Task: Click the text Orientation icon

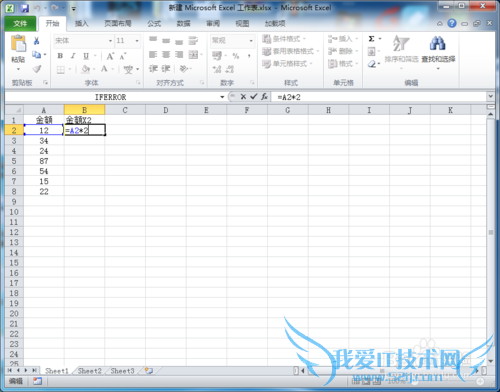Action: (184, 69)
